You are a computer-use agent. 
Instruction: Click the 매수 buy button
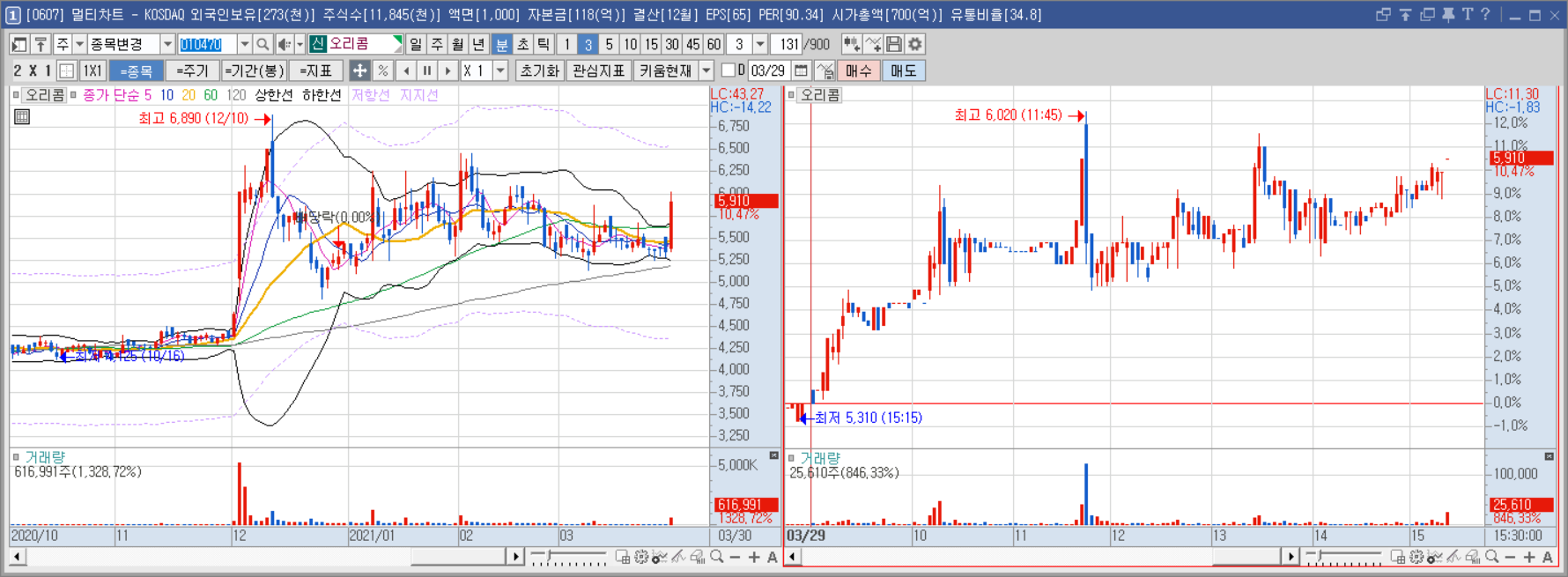[859, 70]
